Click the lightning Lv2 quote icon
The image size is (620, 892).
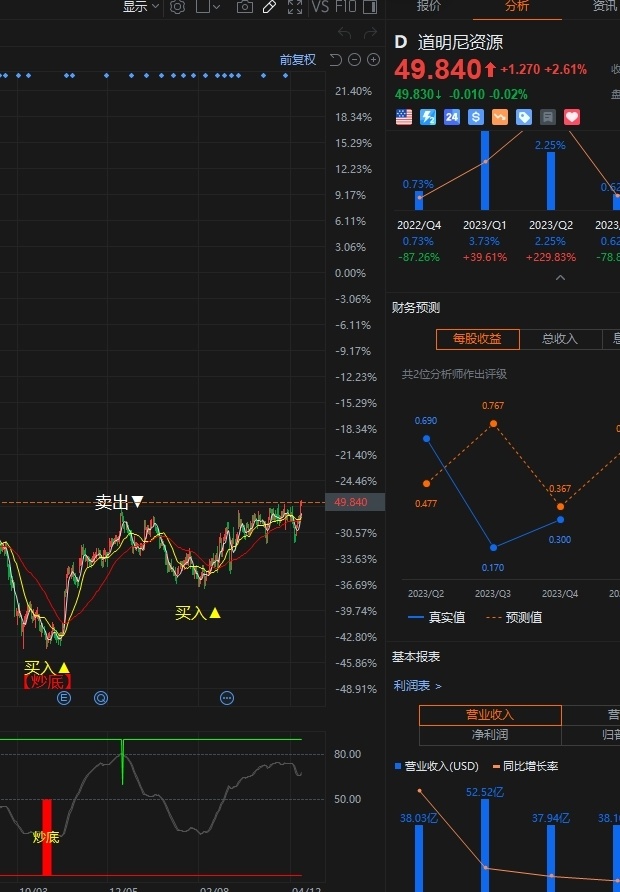[428, 117]
